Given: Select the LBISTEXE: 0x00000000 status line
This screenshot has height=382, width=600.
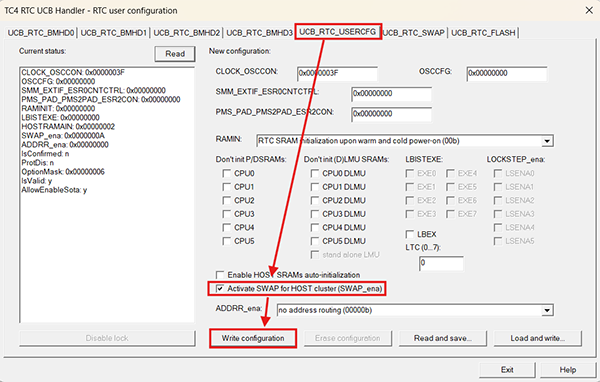Looking at the screenshot, I should [60, 118].
